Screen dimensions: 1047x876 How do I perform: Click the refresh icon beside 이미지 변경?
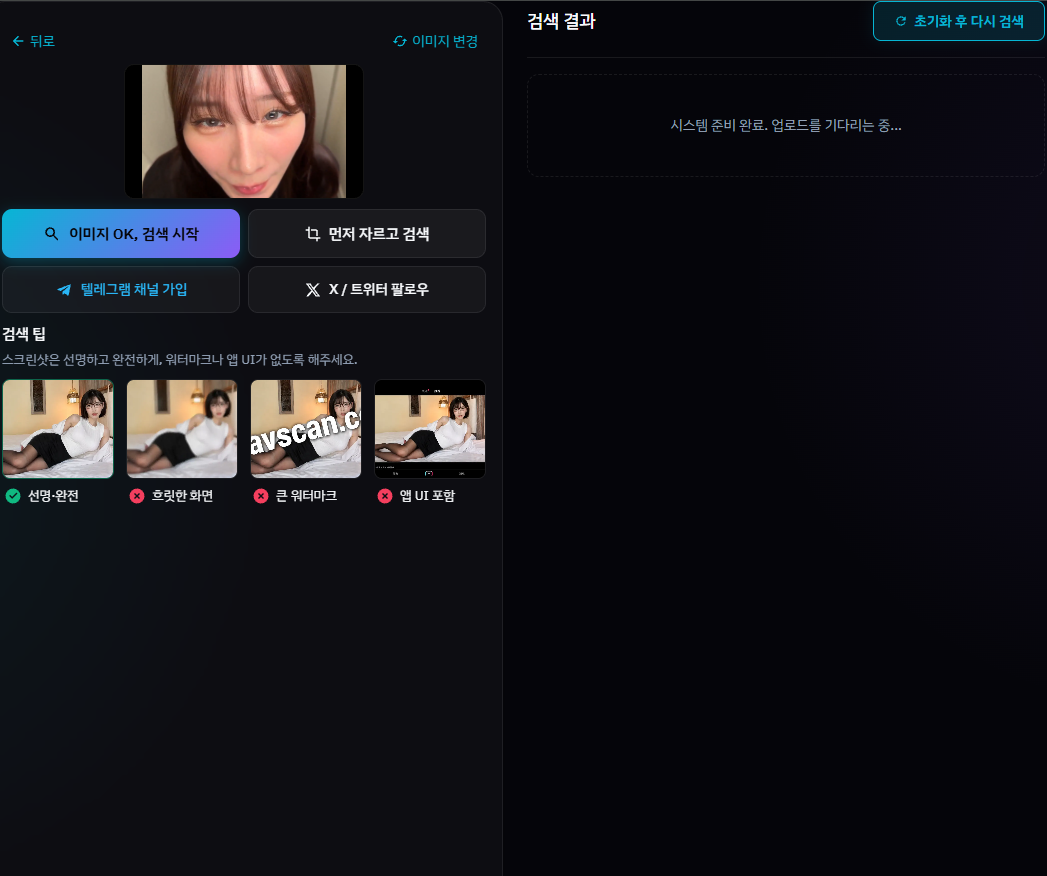pos(400,41)
